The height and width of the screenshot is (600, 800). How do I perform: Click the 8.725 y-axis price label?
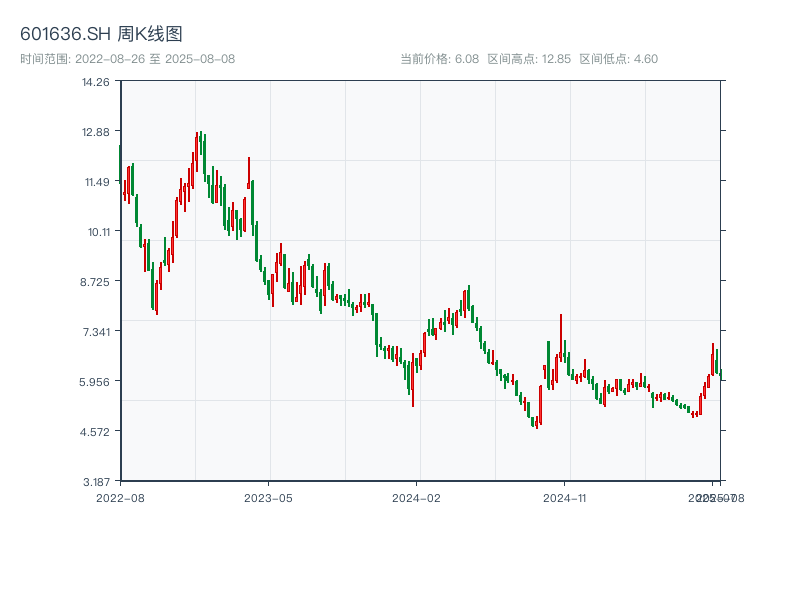[96, 282]
